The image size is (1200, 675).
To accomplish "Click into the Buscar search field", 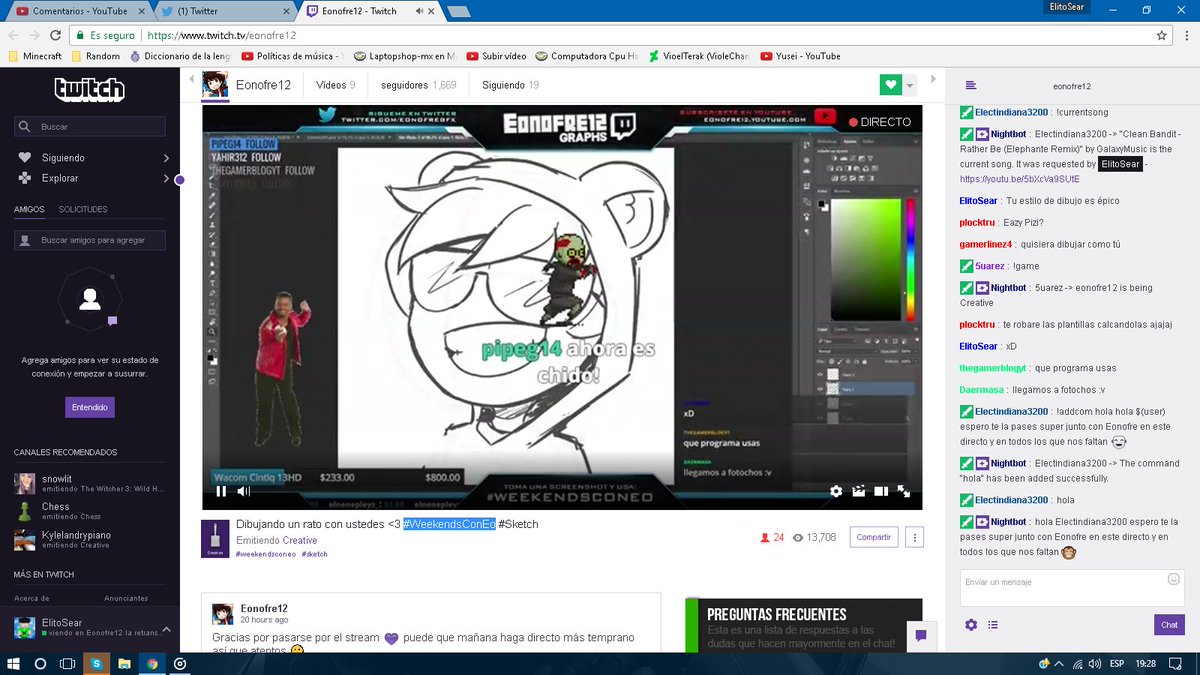I will (x=90, y=127).
